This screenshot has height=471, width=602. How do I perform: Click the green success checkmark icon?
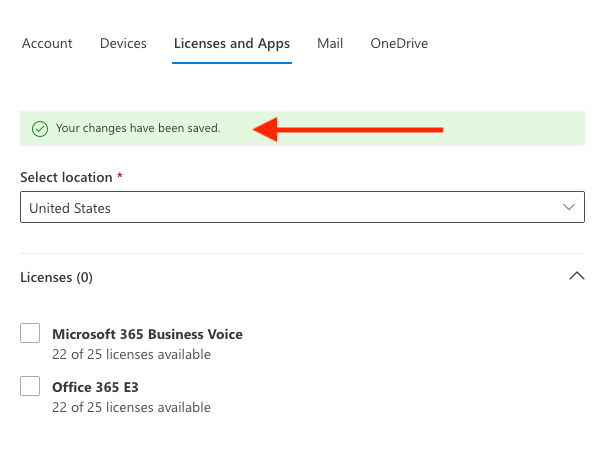coord(40,129)
